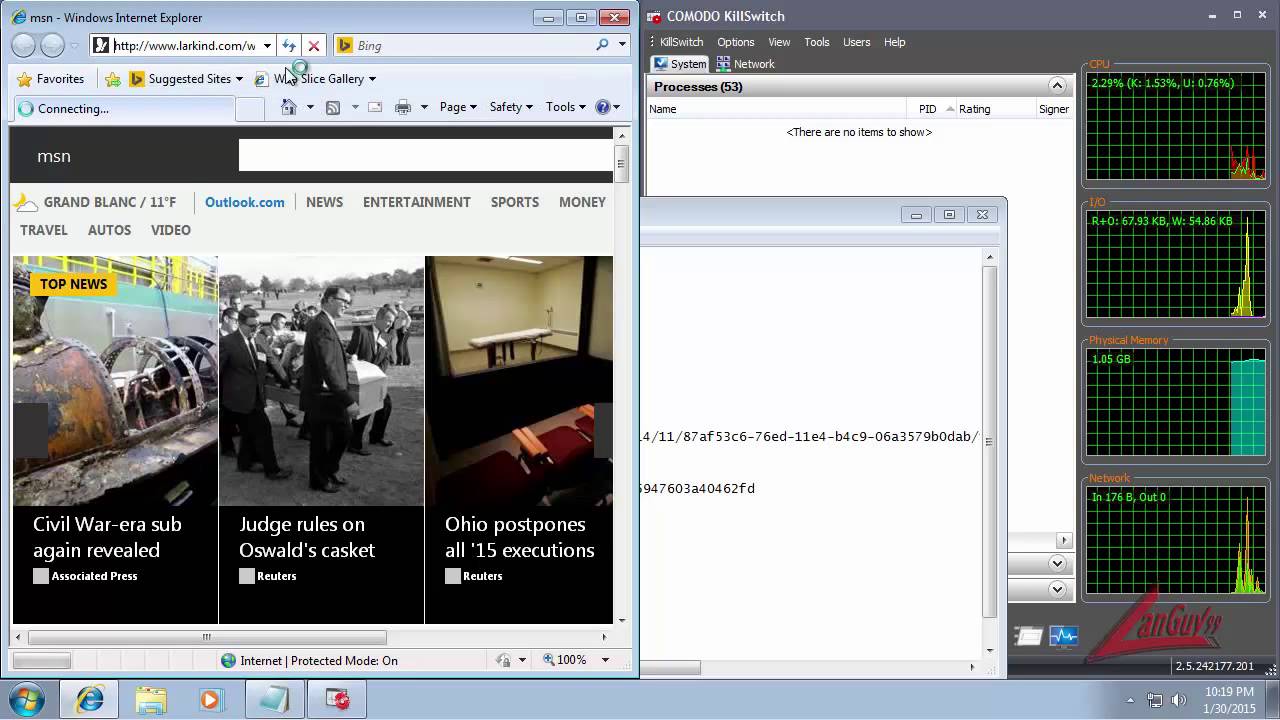Click the IE horizontal scrollbar thumb

207,637
